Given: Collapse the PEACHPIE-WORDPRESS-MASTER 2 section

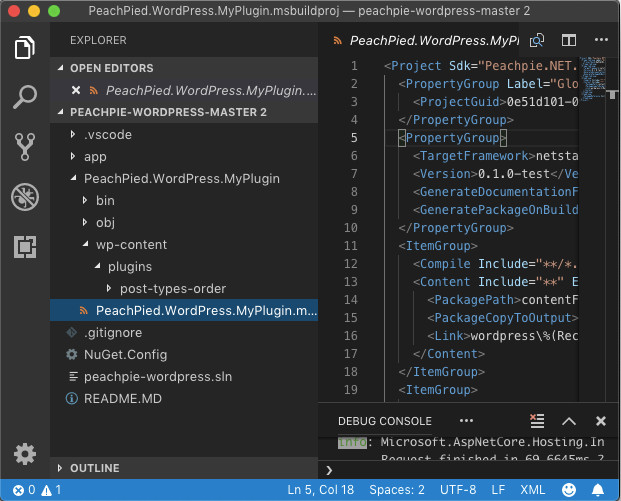Looking at the screenshot, I should tap(61, 112).
